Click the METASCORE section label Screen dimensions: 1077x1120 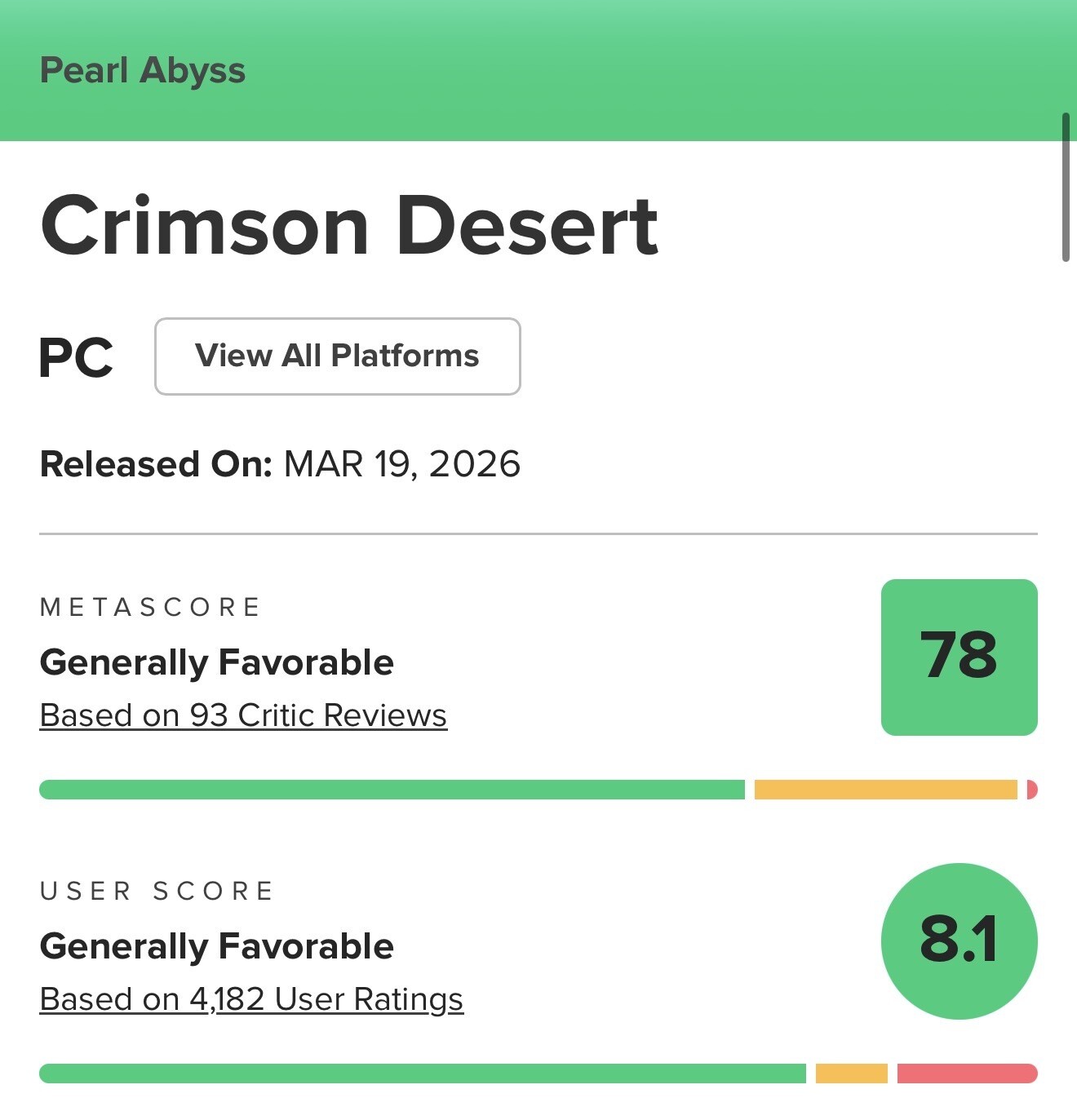pos(150,607)
